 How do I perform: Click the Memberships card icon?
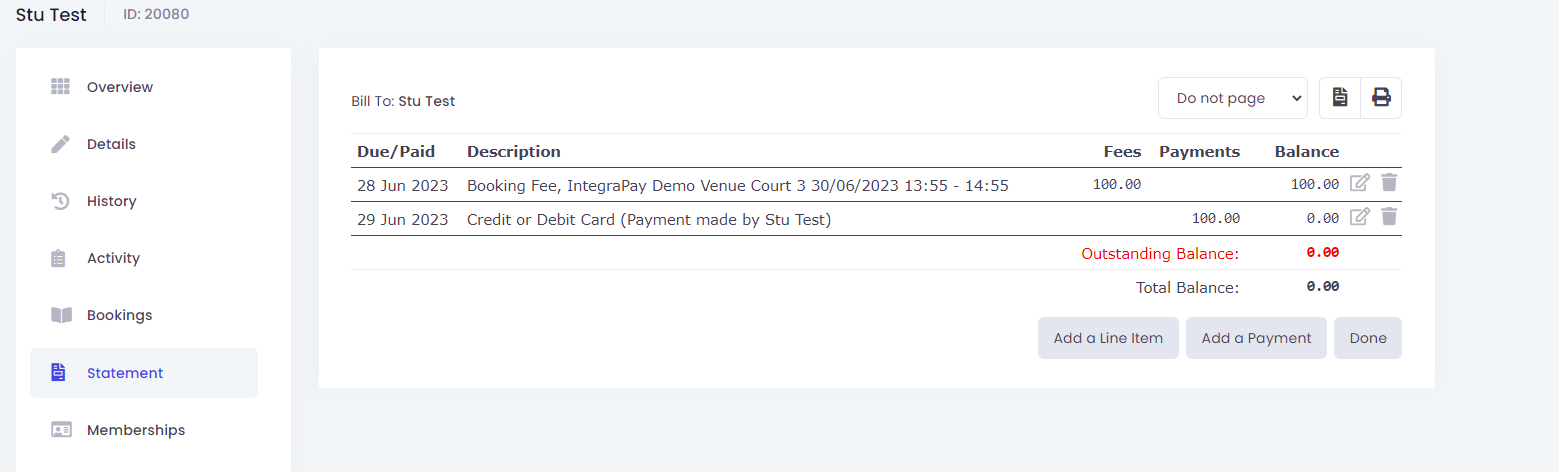(x=61, y=430)
